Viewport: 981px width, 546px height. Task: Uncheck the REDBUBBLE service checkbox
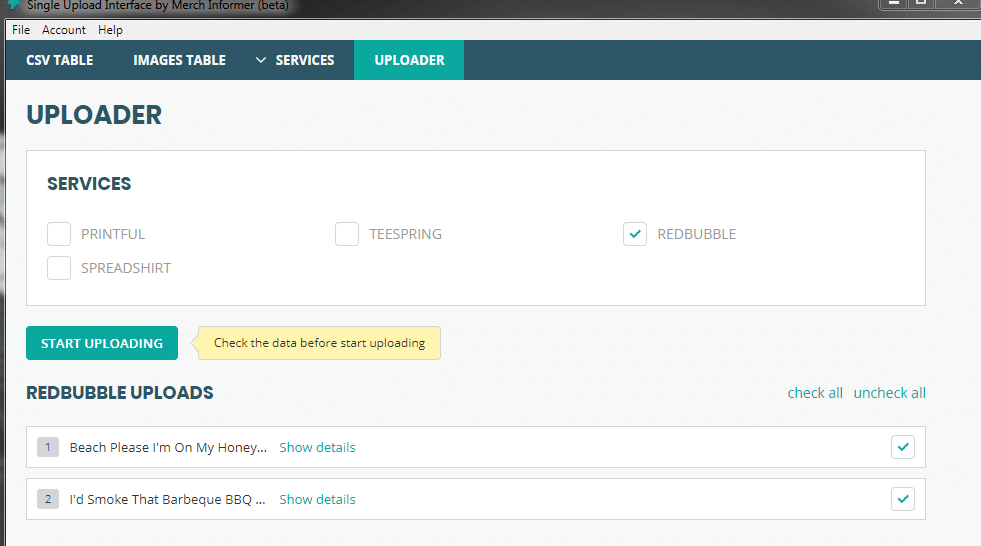(x=635, y=234)
